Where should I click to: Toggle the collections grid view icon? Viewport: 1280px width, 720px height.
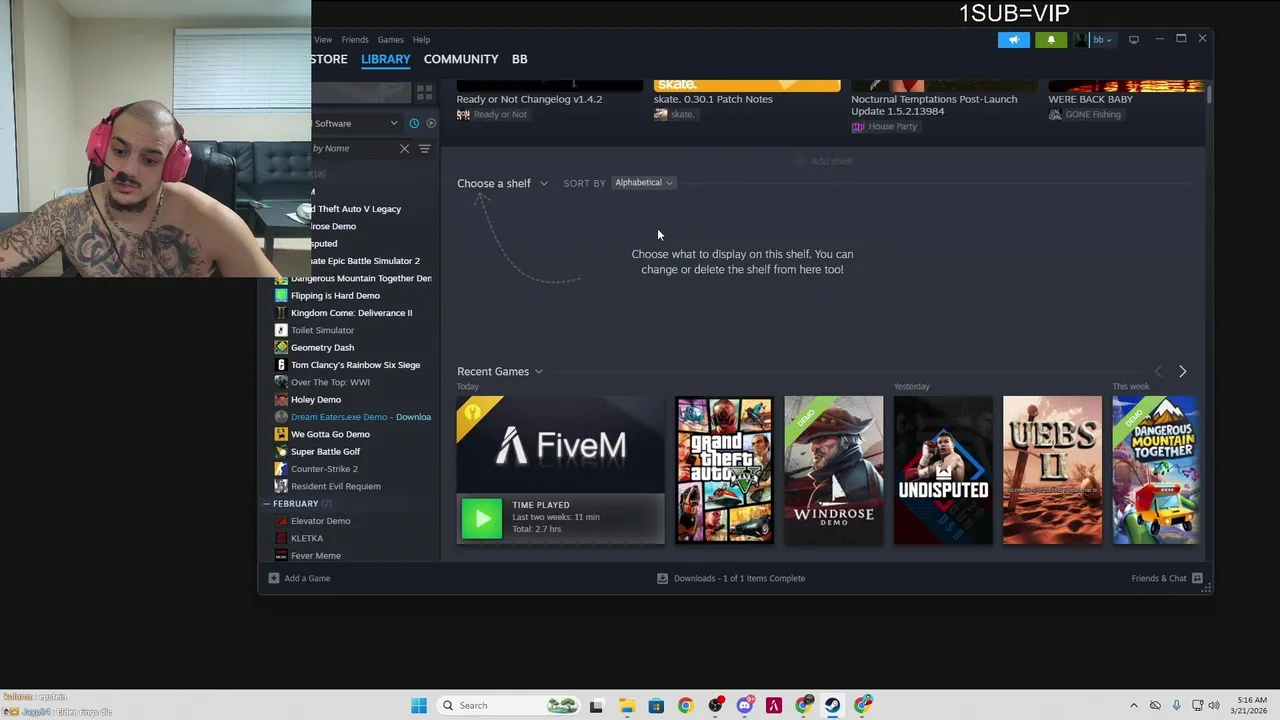[424, 92]
